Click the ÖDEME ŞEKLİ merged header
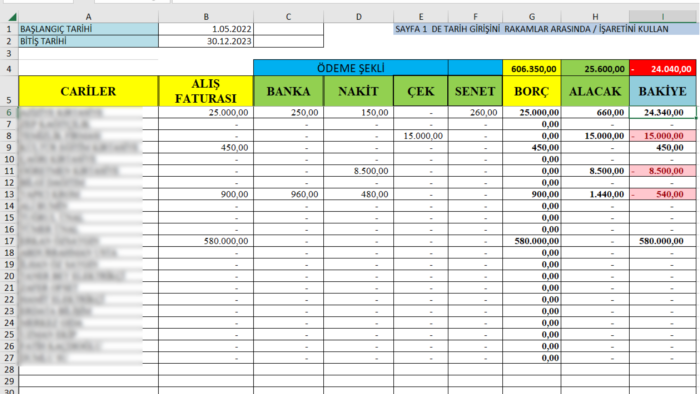The image size is (700, 394). point(350,68)
